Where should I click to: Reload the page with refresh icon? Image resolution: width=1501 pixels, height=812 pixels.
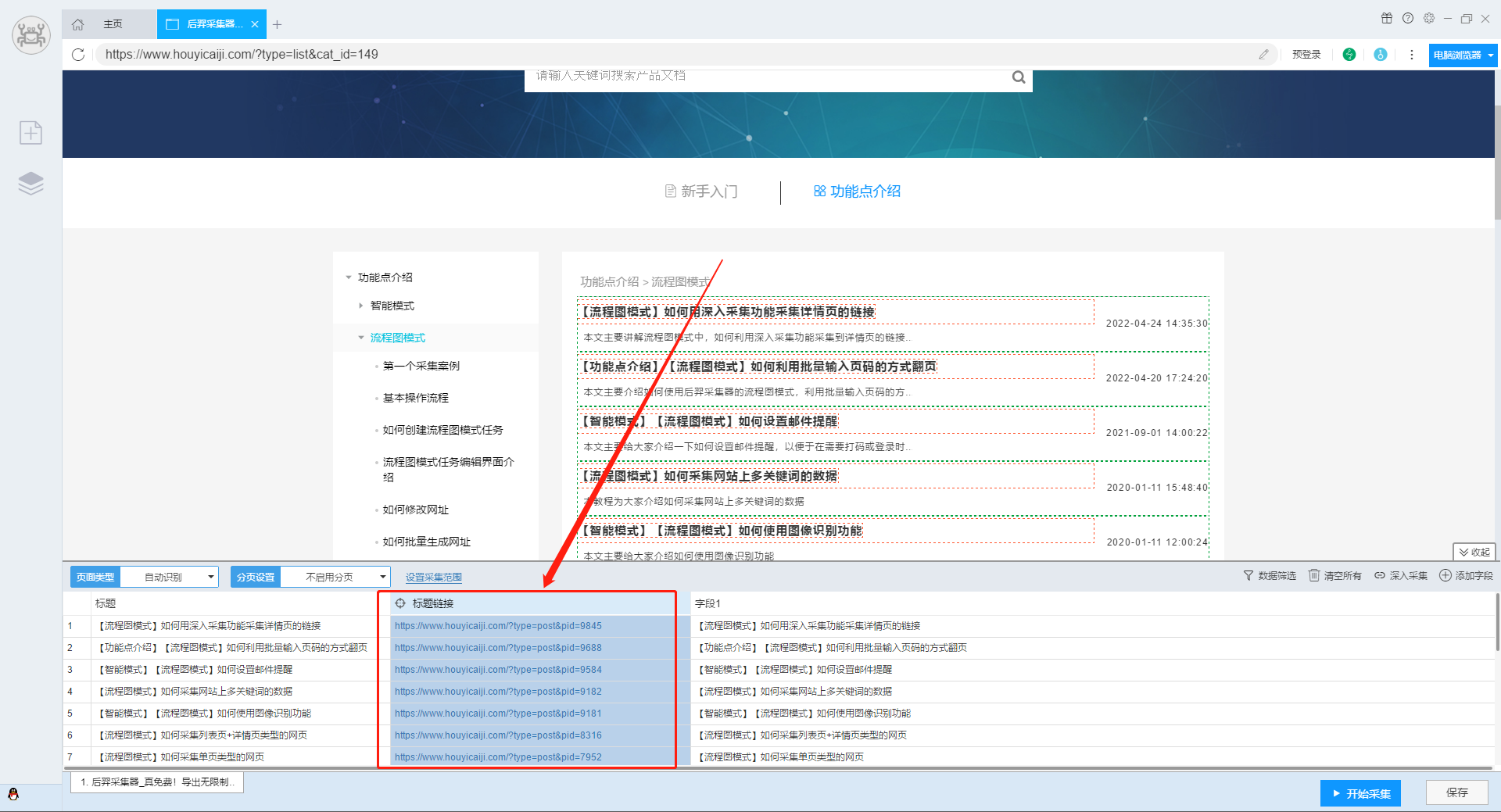point(78,55)
